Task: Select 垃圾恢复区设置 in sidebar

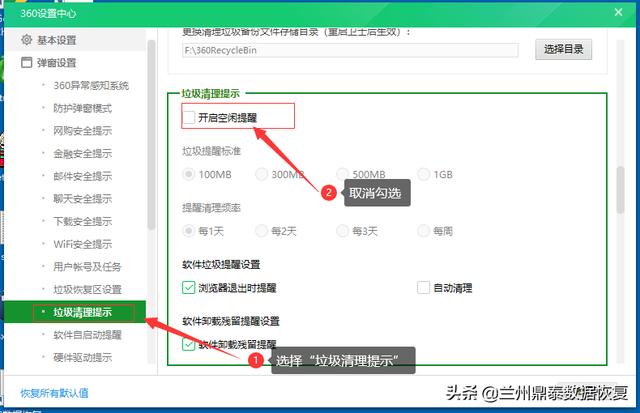Action: [x=87, y=289]
